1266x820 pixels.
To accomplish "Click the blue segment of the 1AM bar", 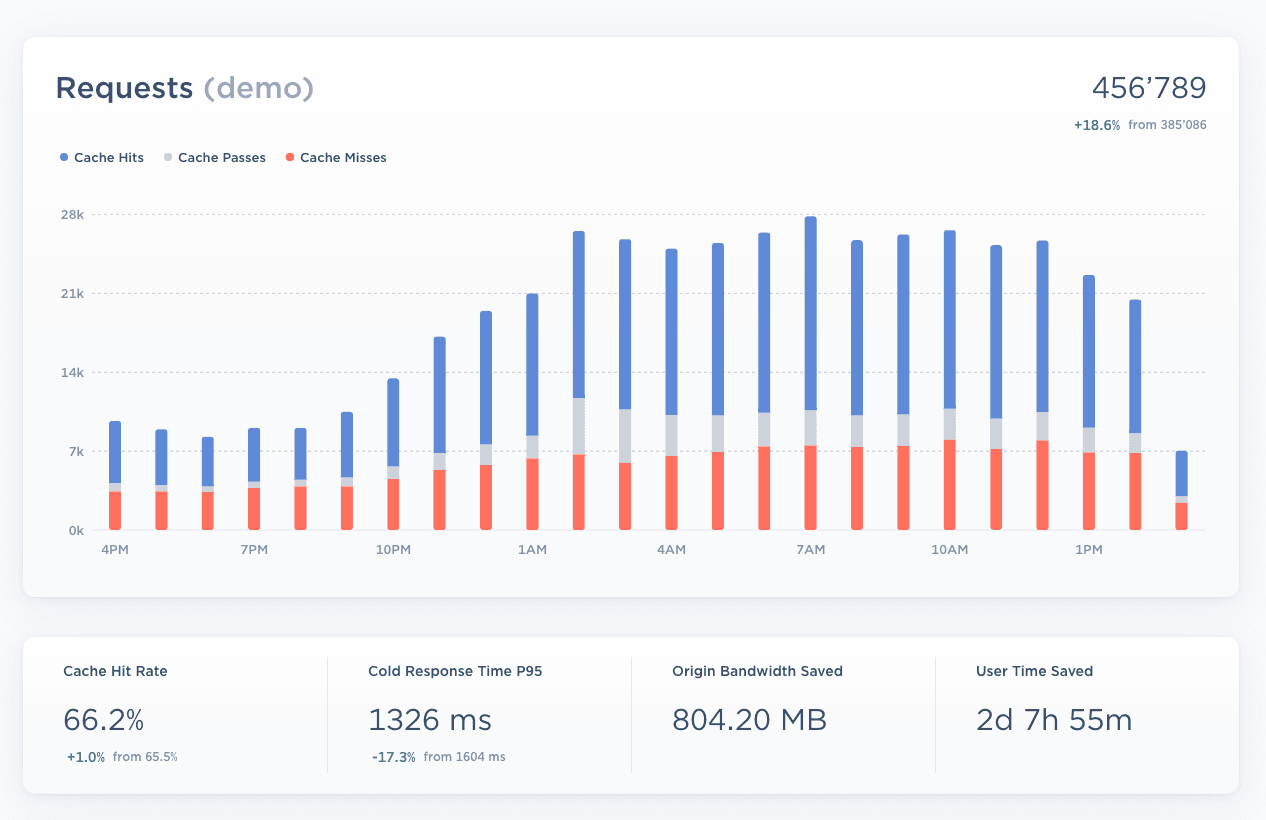I will pyautogui.click(x=532, y=364).
